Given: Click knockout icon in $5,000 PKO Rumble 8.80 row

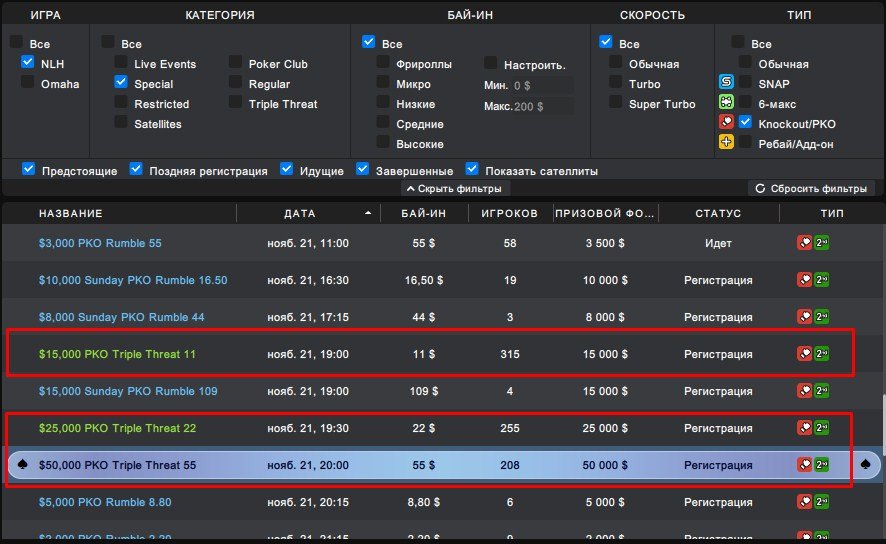Looking at the screenshot, I should click(803, 502).
